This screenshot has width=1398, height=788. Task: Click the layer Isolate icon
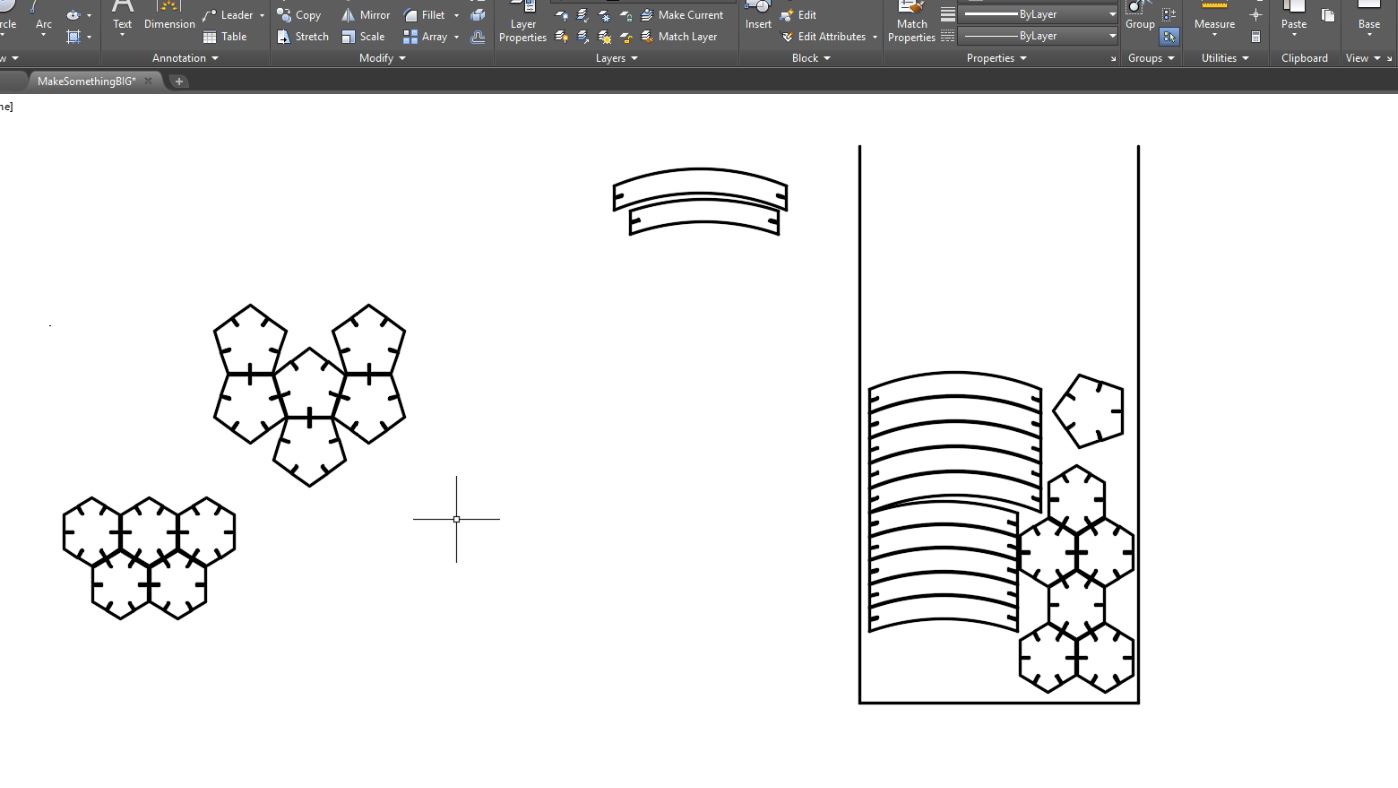point(583,15)
